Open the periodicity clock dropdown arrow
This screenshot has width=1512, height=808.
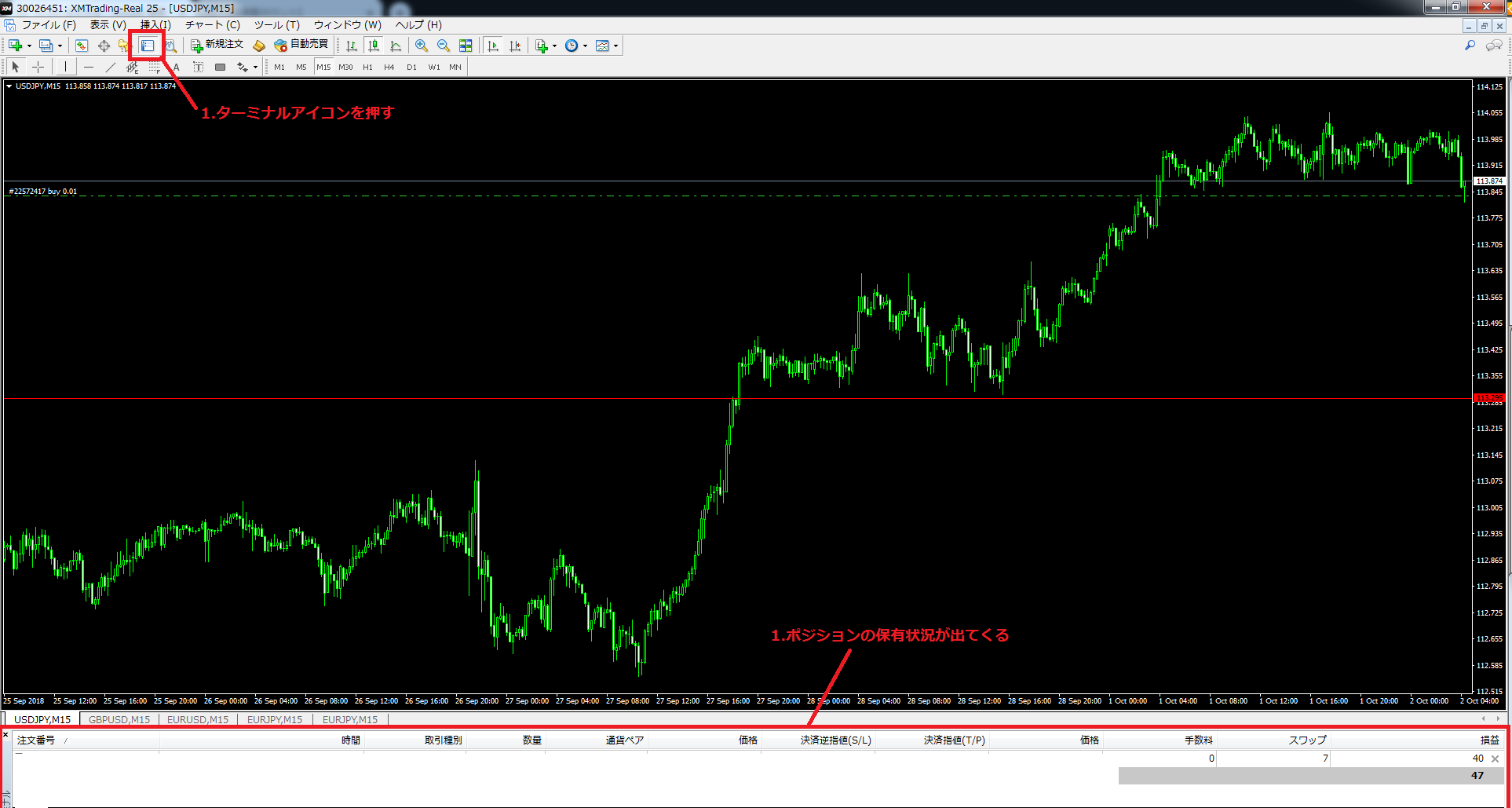pos(585,46)
